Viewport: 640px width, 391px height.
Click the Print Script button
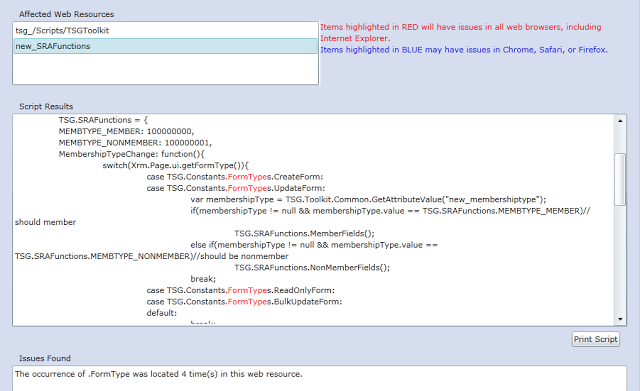tap(596, 339)
